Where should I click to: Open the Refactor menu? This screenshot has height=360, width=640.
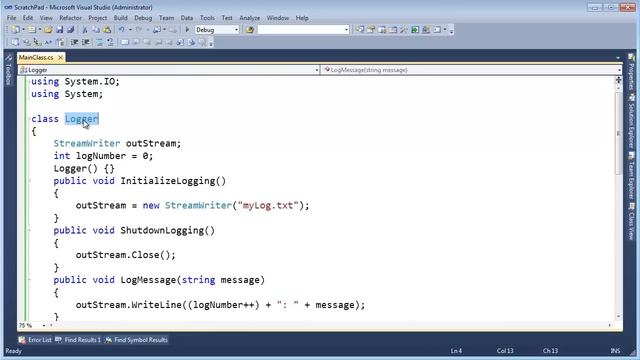coord(70,18)
